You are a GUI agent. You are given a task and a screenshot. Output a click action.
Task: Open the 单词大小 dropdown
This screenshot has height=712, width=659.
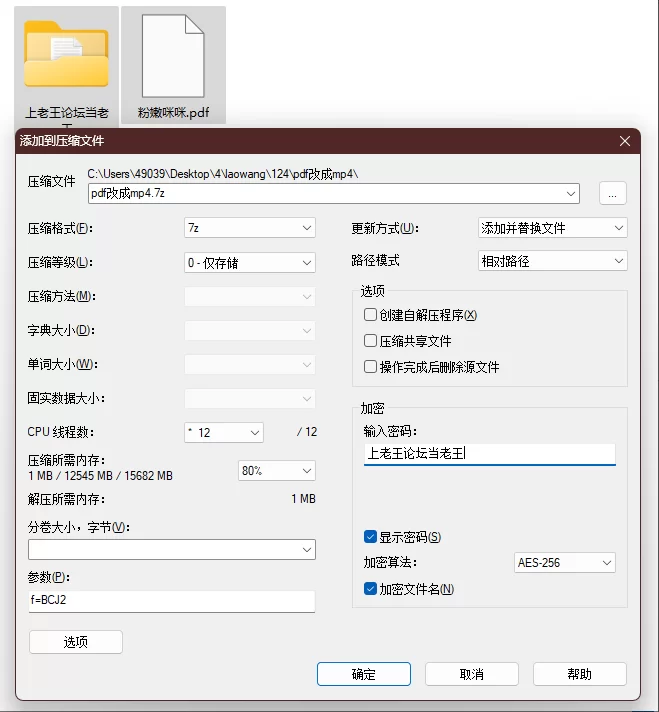(x=250, y=365)
